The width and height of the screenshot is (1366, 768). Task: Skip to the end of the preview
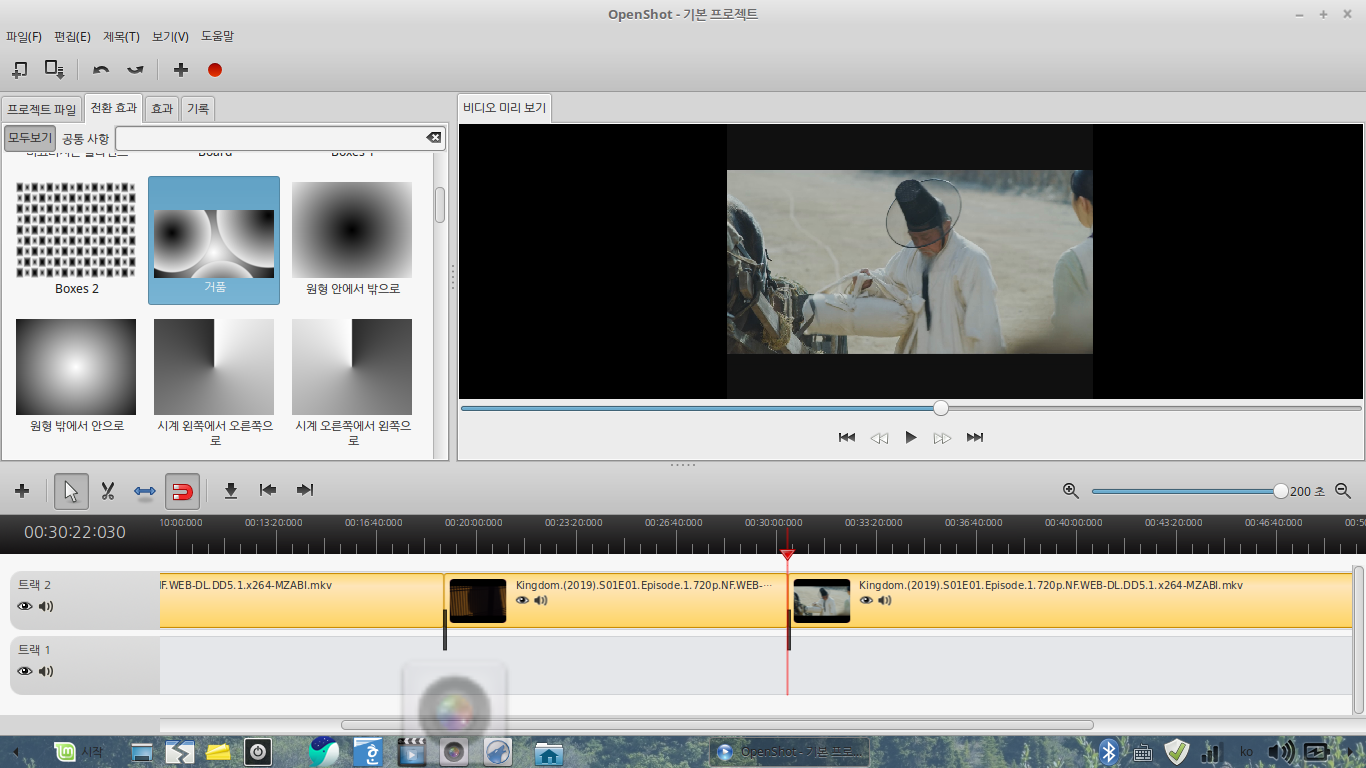pyautogui.click(x=975, y=437)
